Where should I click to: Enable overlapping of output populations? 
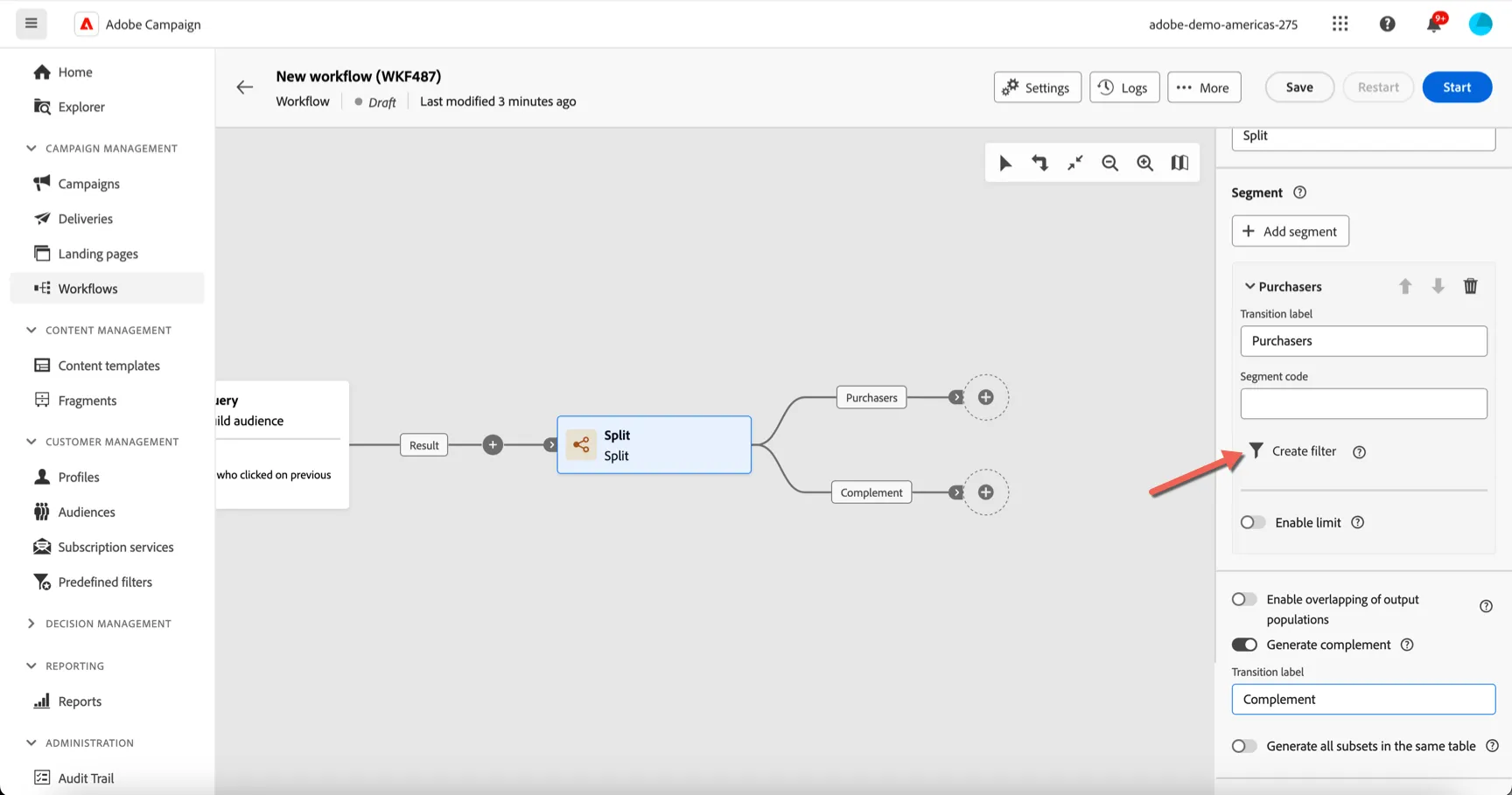click(1244, 599)
